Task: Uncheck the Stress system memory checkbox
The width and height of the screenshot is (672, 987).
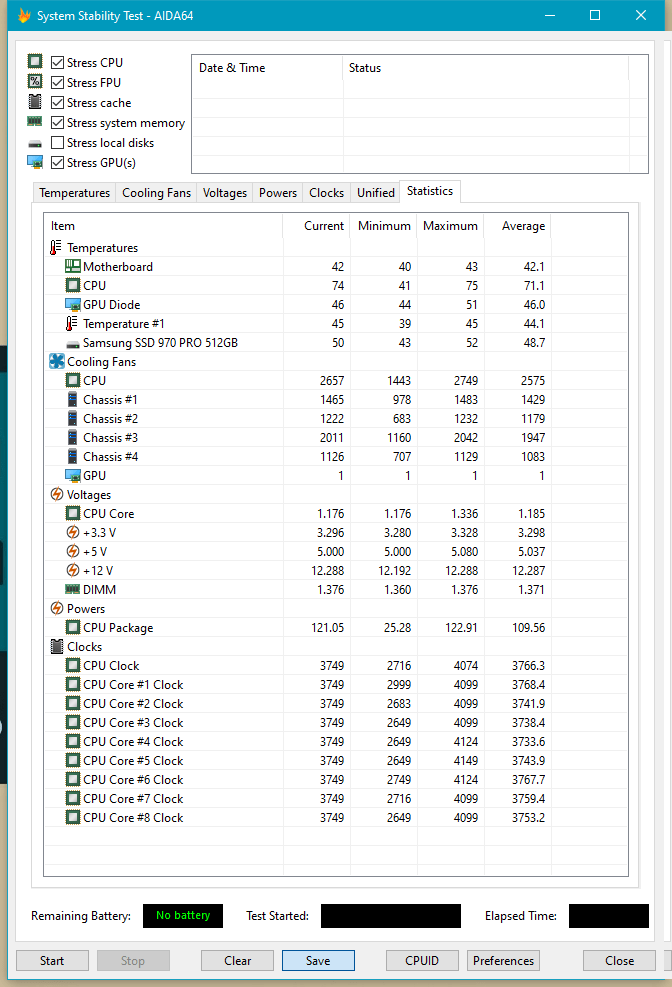Action: pyautogui.click(x=57, y=123)
